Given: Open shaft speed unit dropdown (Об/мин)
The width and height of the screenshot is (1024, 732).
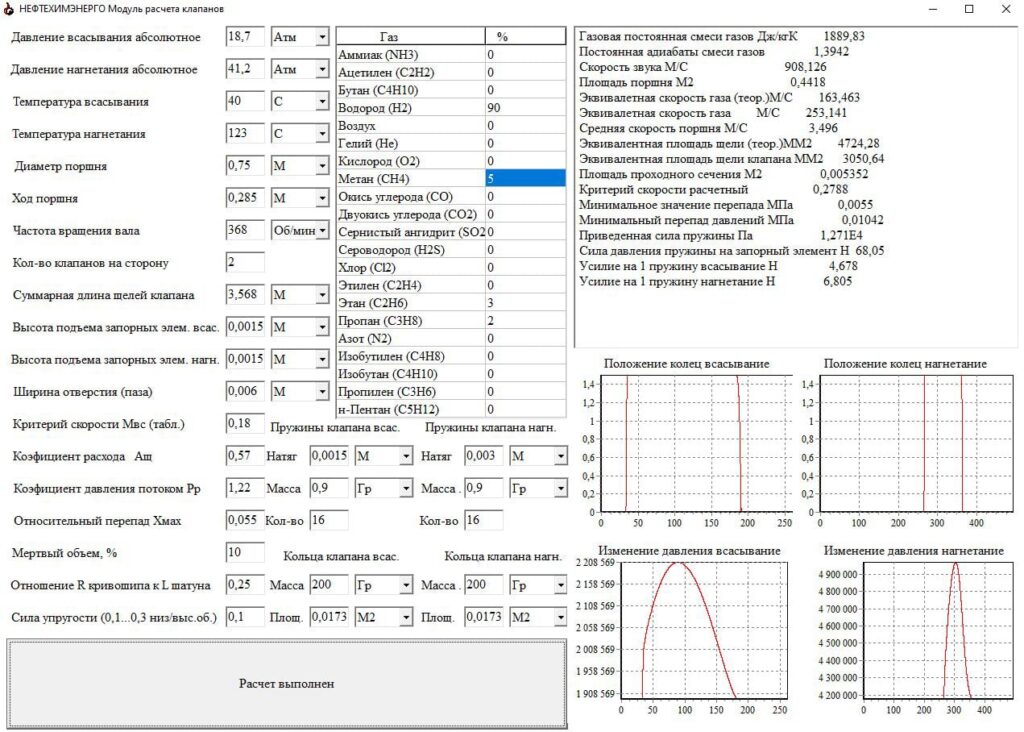Looking at the screenshot, I should tap(322, 230).
